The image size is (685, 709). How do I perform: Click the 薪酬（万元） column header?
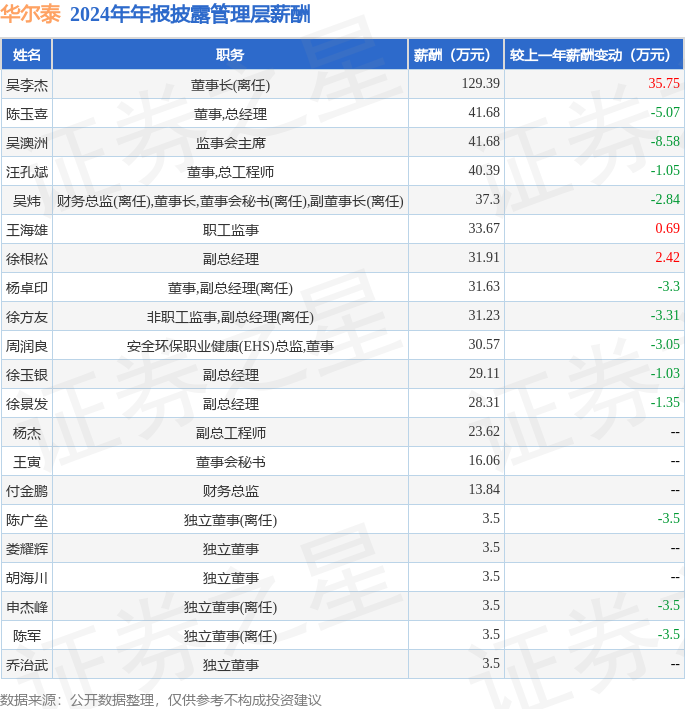point(456,55)
